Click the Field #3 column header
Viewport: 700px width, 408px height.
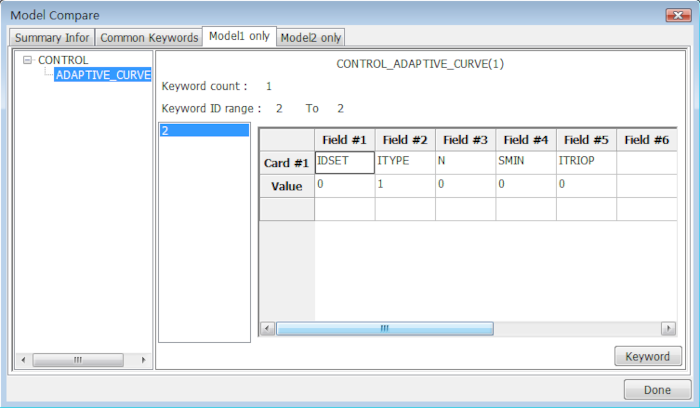coord(465,140)
